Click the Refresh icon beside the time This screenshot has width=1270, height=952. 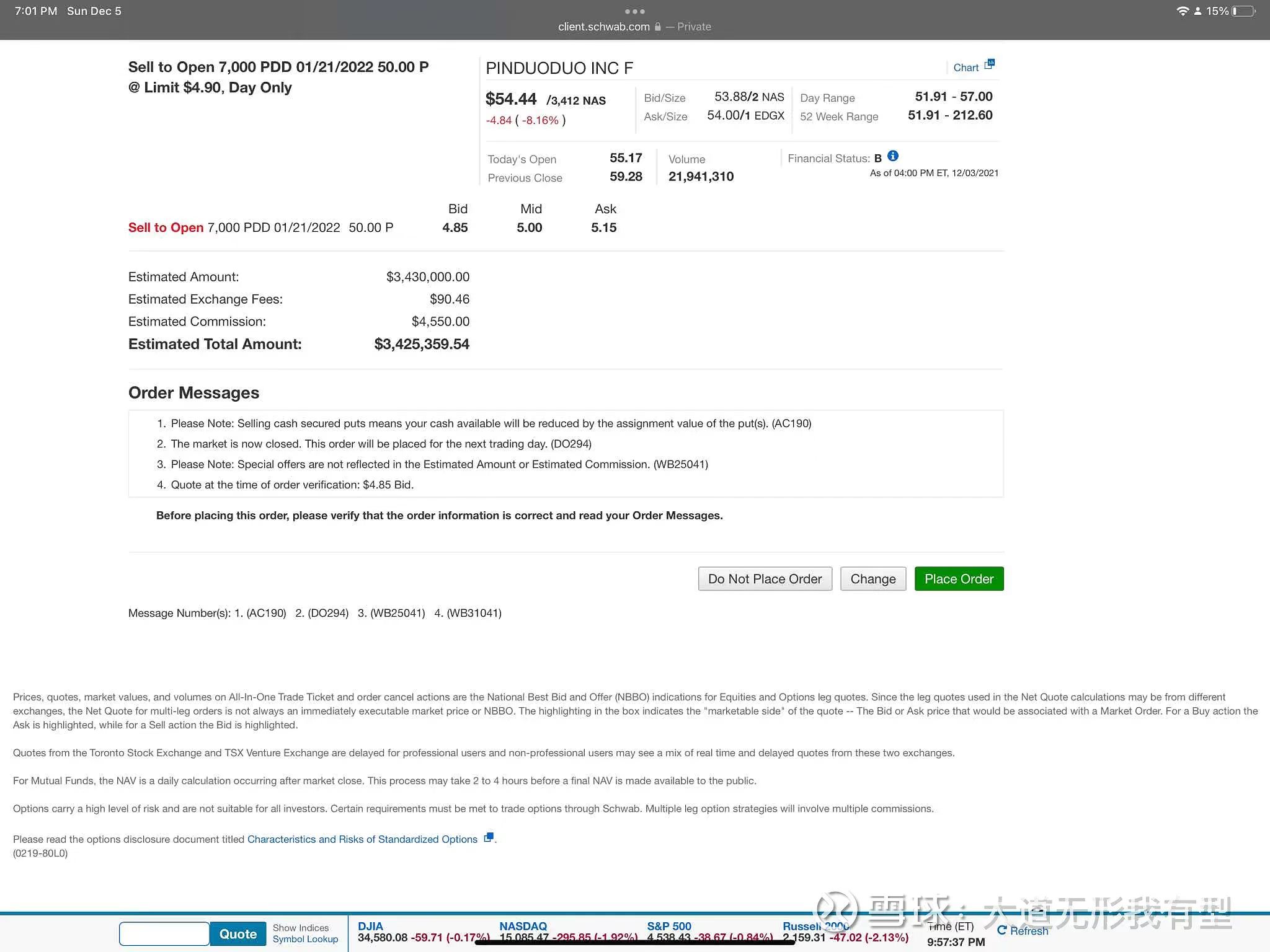coord(1001,930)
